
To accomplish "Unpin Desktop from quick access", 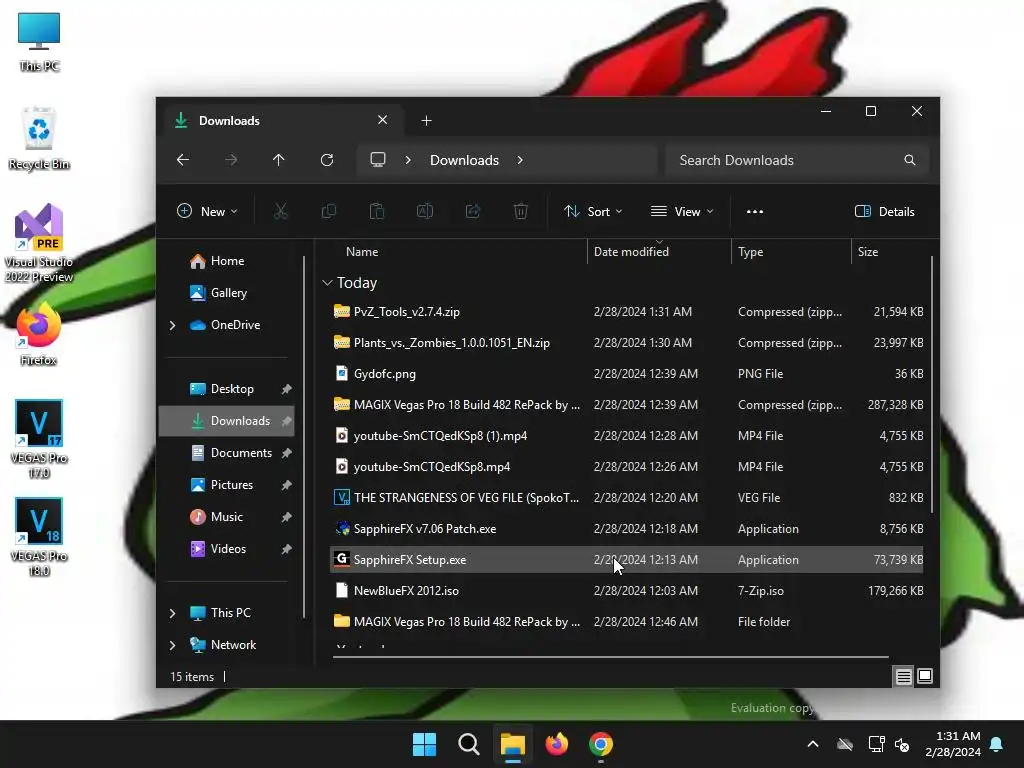I will point(286,389).
